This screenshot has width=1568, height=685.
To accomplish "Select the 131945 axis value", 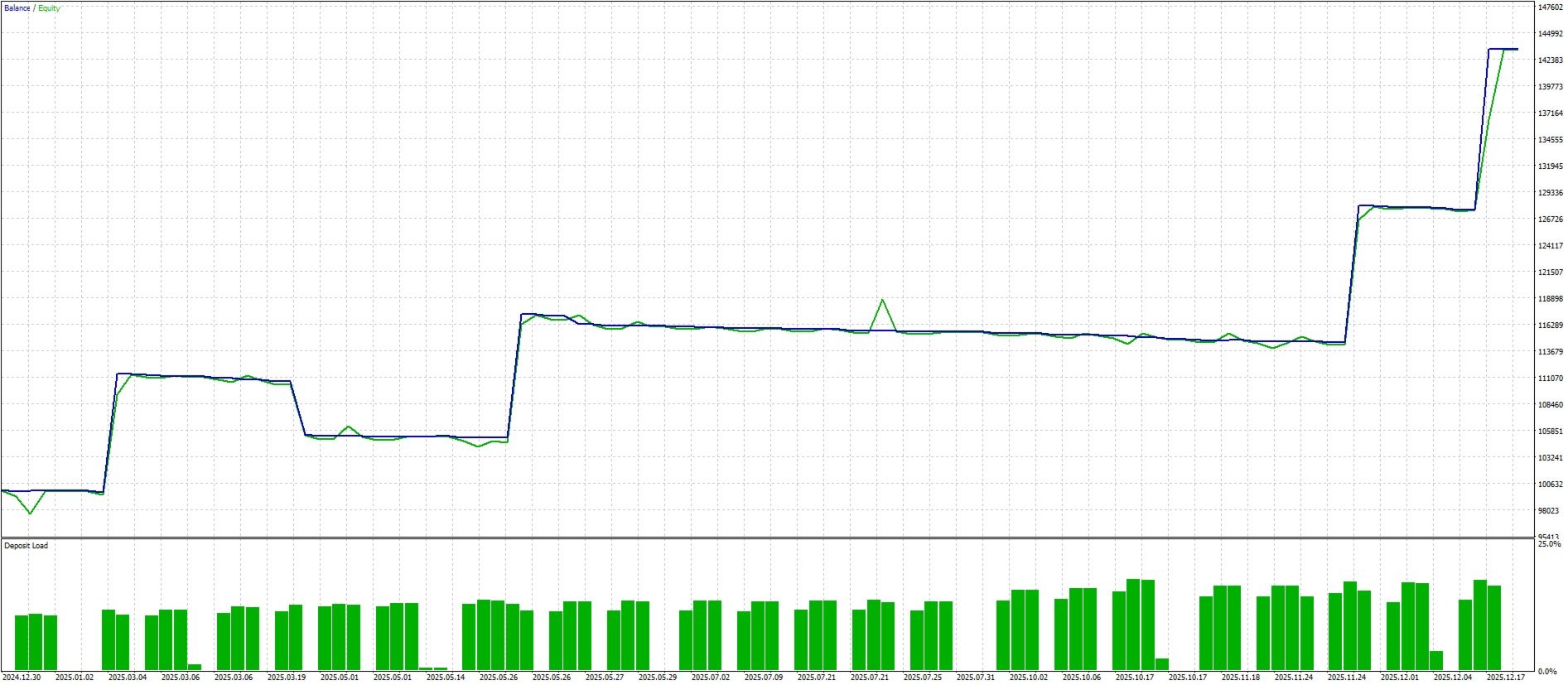I will [x=1550, y=166].
